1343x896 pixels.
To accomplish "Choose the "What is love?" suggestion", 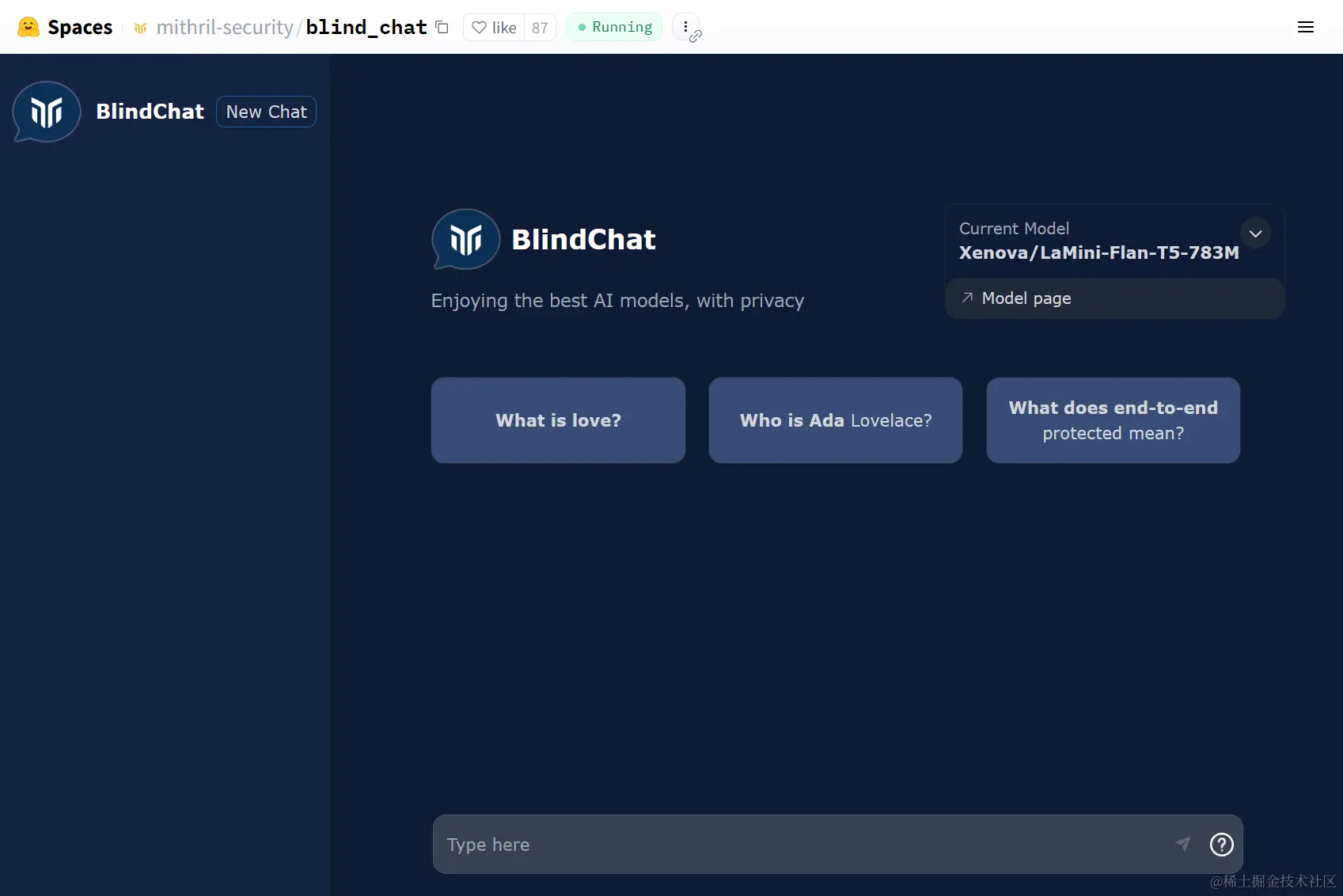I will pyautogui.click(x=558, y=420).
